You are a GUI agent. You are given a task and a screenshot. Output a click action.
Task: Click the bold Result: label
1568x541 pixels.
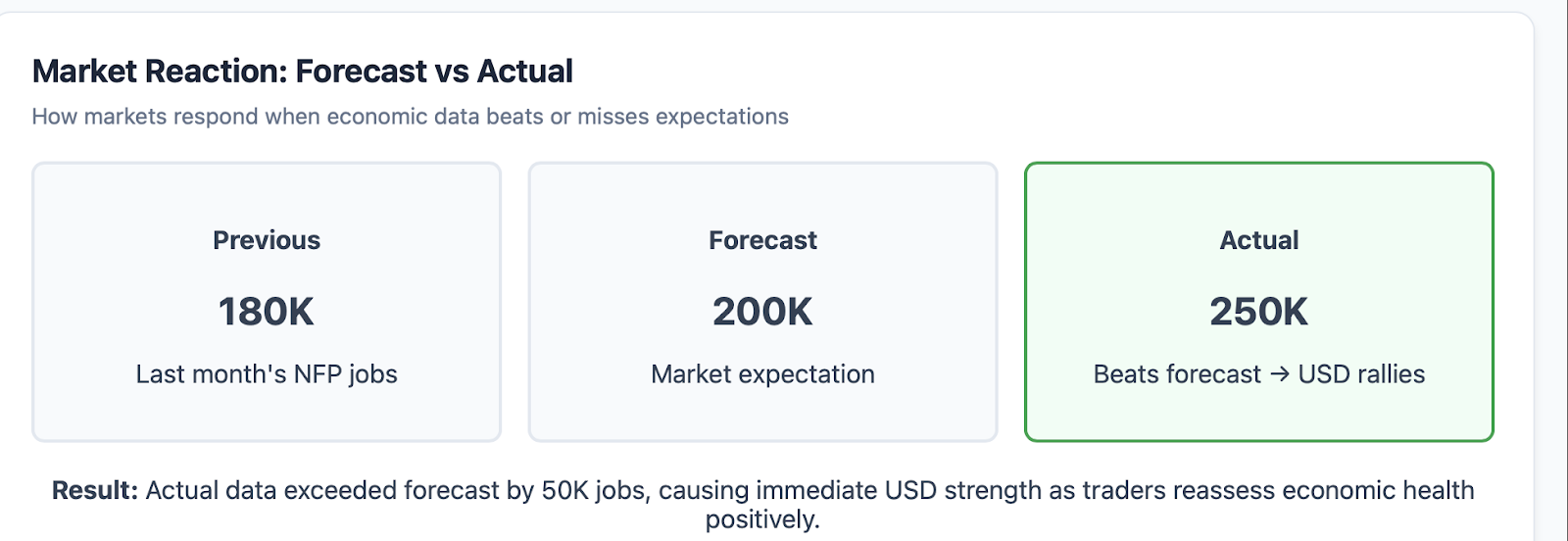(95, 490)
